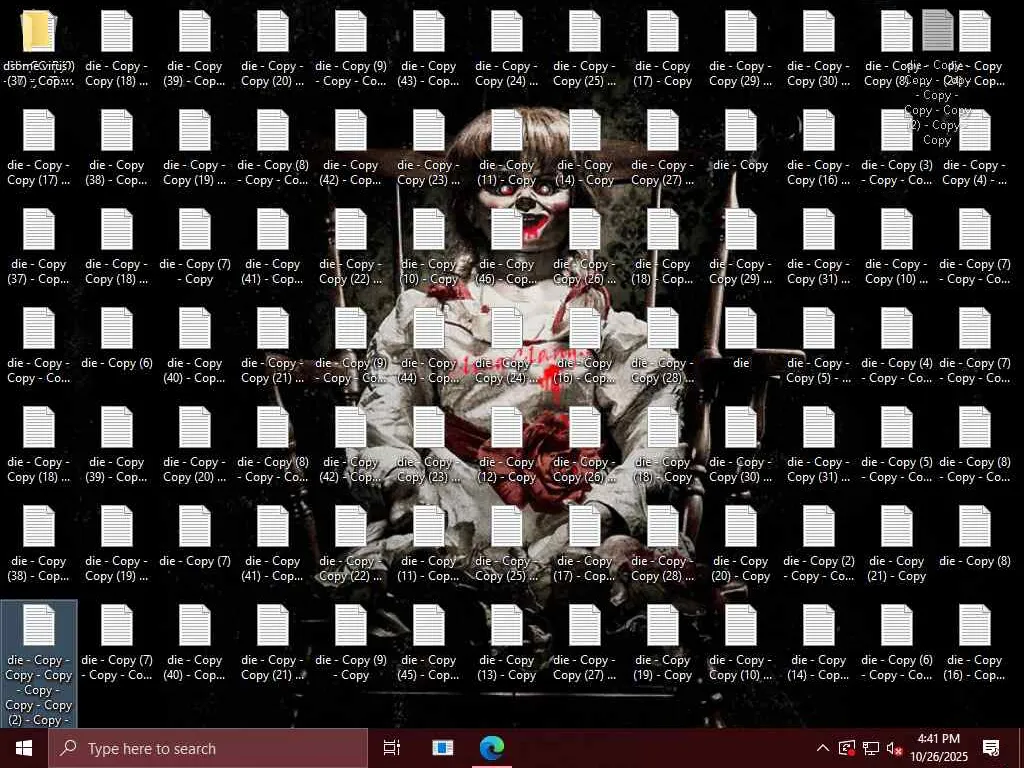Select the file 'die - Copy (46) - Cop...'

507,248
